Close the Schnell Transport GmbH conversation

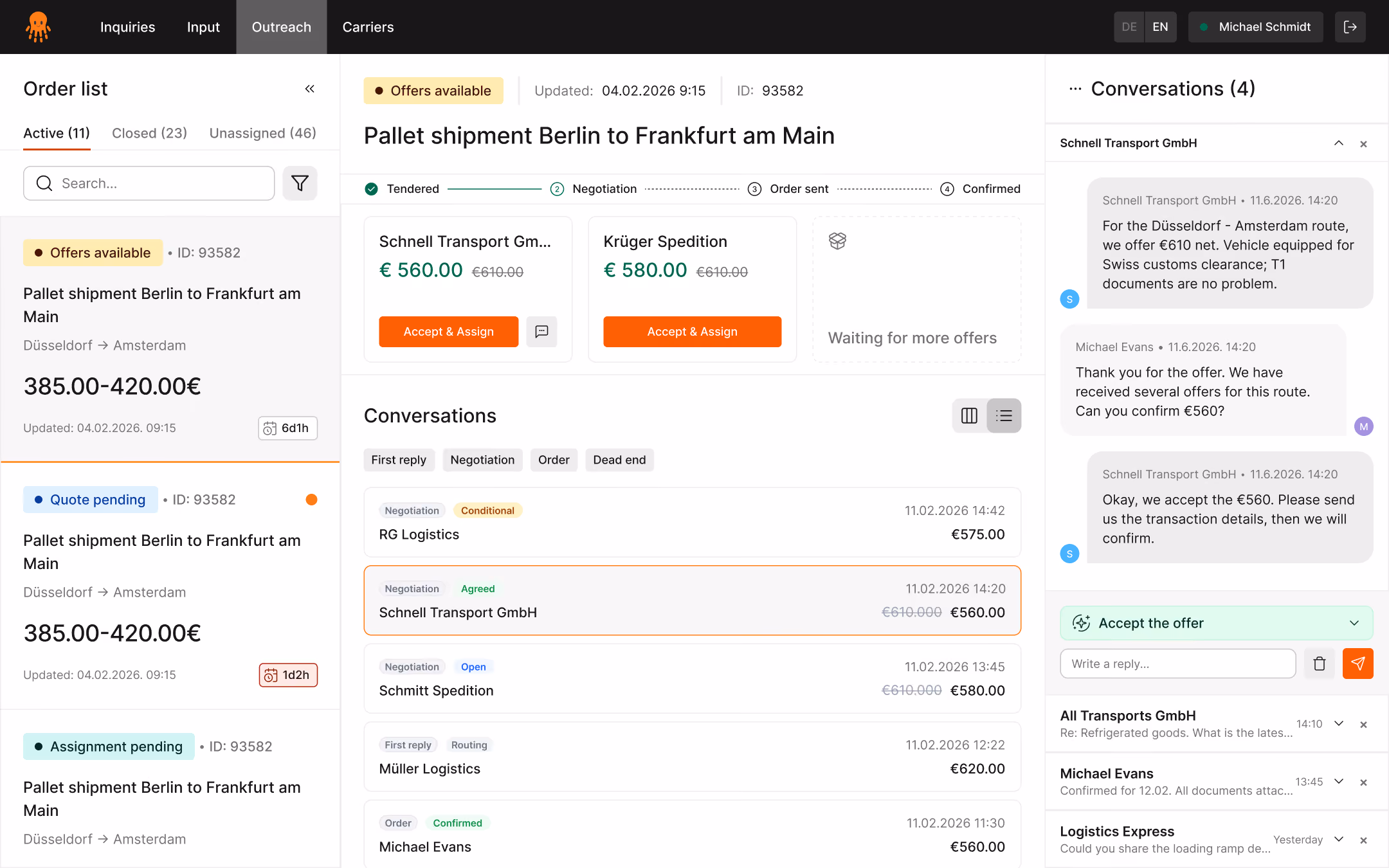[1363, 144]
